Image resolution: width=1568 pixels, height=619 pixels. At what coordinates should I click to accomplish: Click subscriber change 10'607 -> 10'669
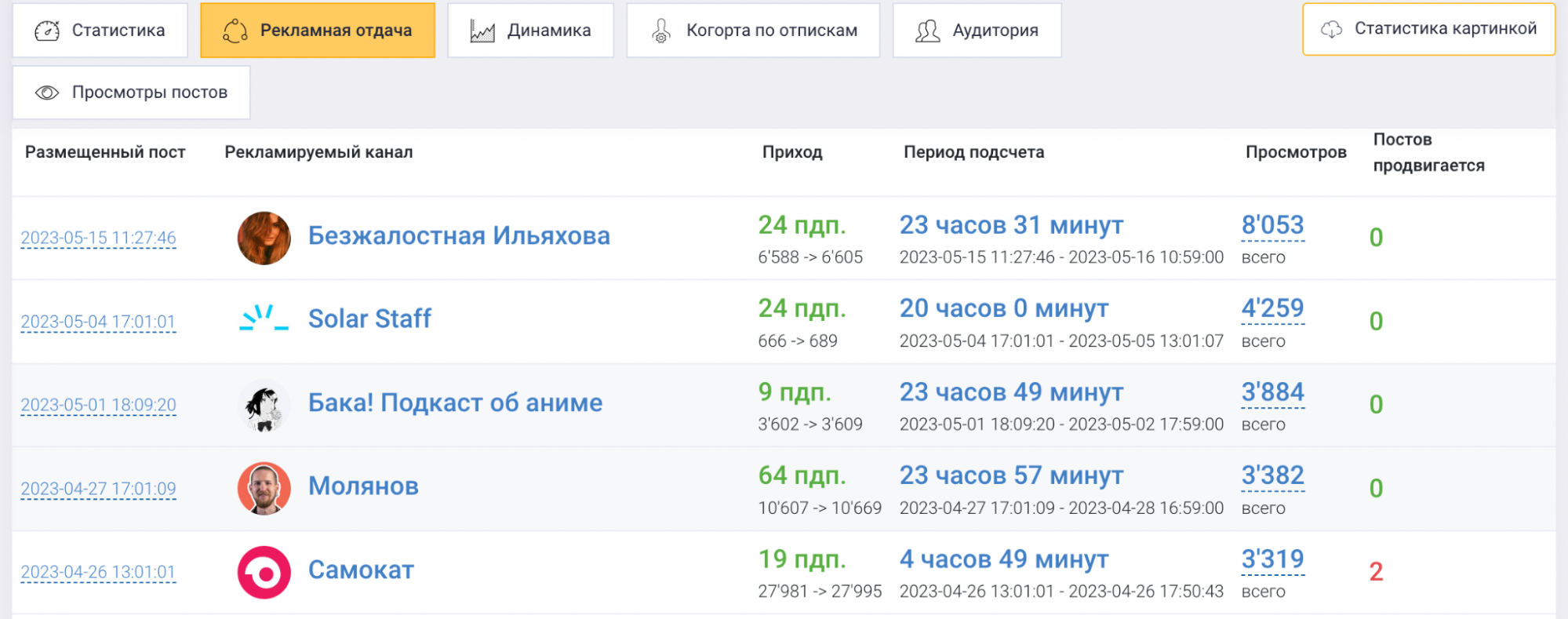click(x=820, y=508)
